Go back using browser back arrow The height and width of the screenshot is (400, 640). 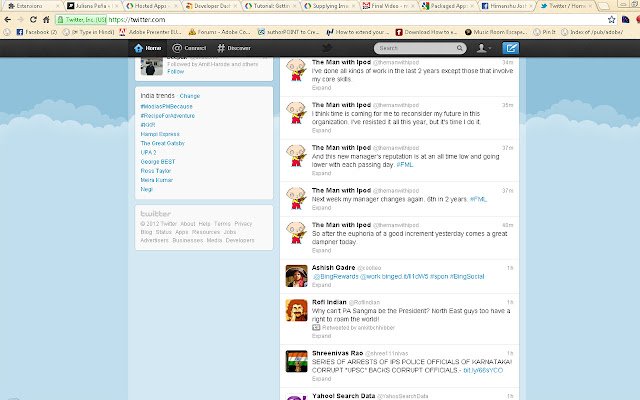pos(8,19)
